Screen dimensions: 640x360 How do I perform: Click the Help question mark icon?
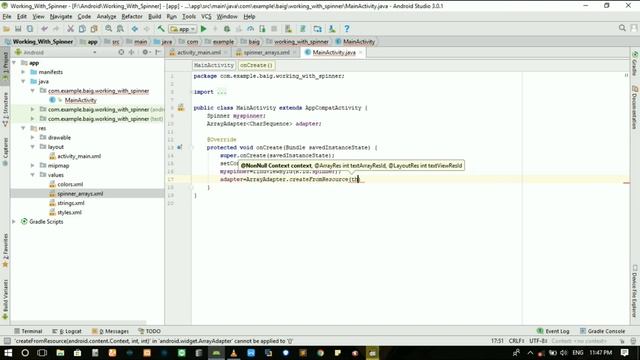pyautogui.click(x=347, y=29)
